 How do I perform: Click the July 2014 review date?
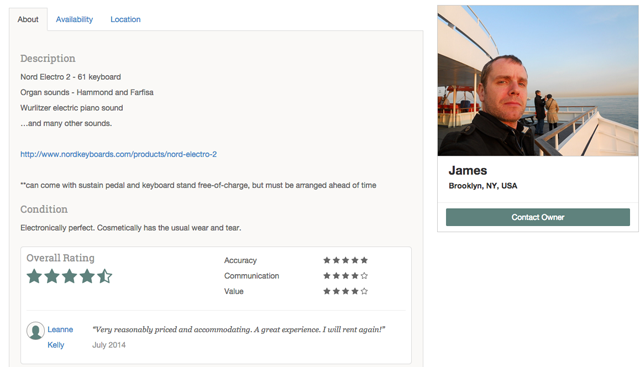pyautogui.click(x=109, y=345)
